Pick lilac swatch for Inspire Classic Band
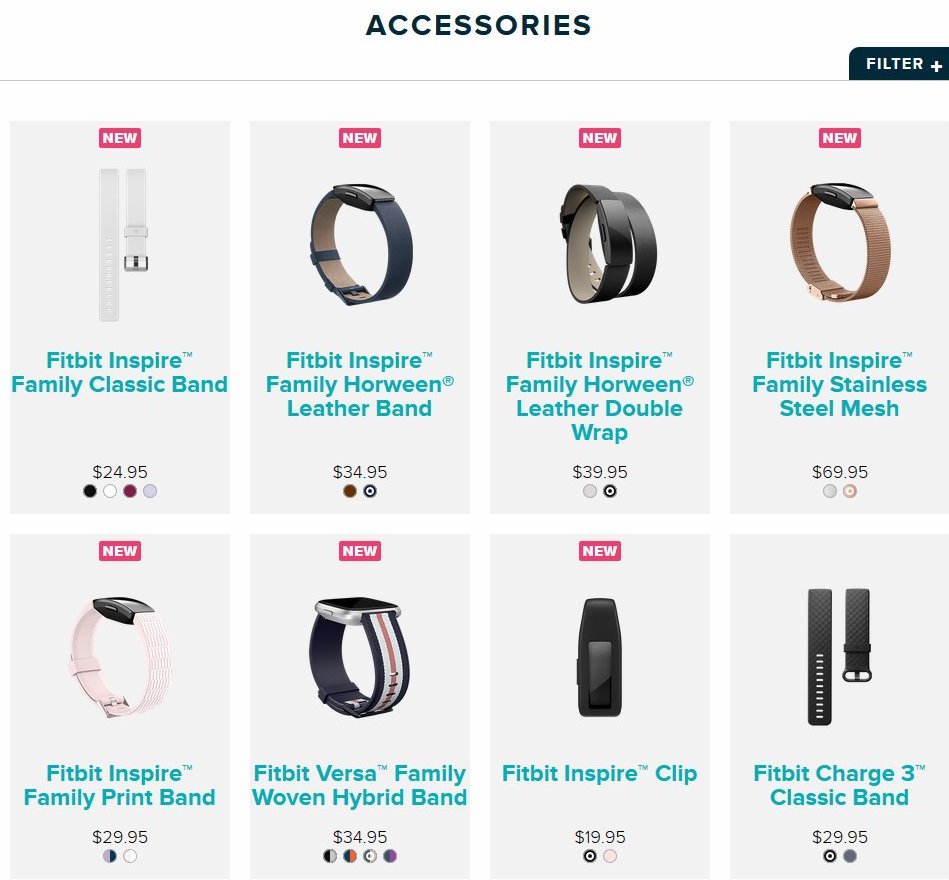 pyautogui.click(x=149, y=491)
